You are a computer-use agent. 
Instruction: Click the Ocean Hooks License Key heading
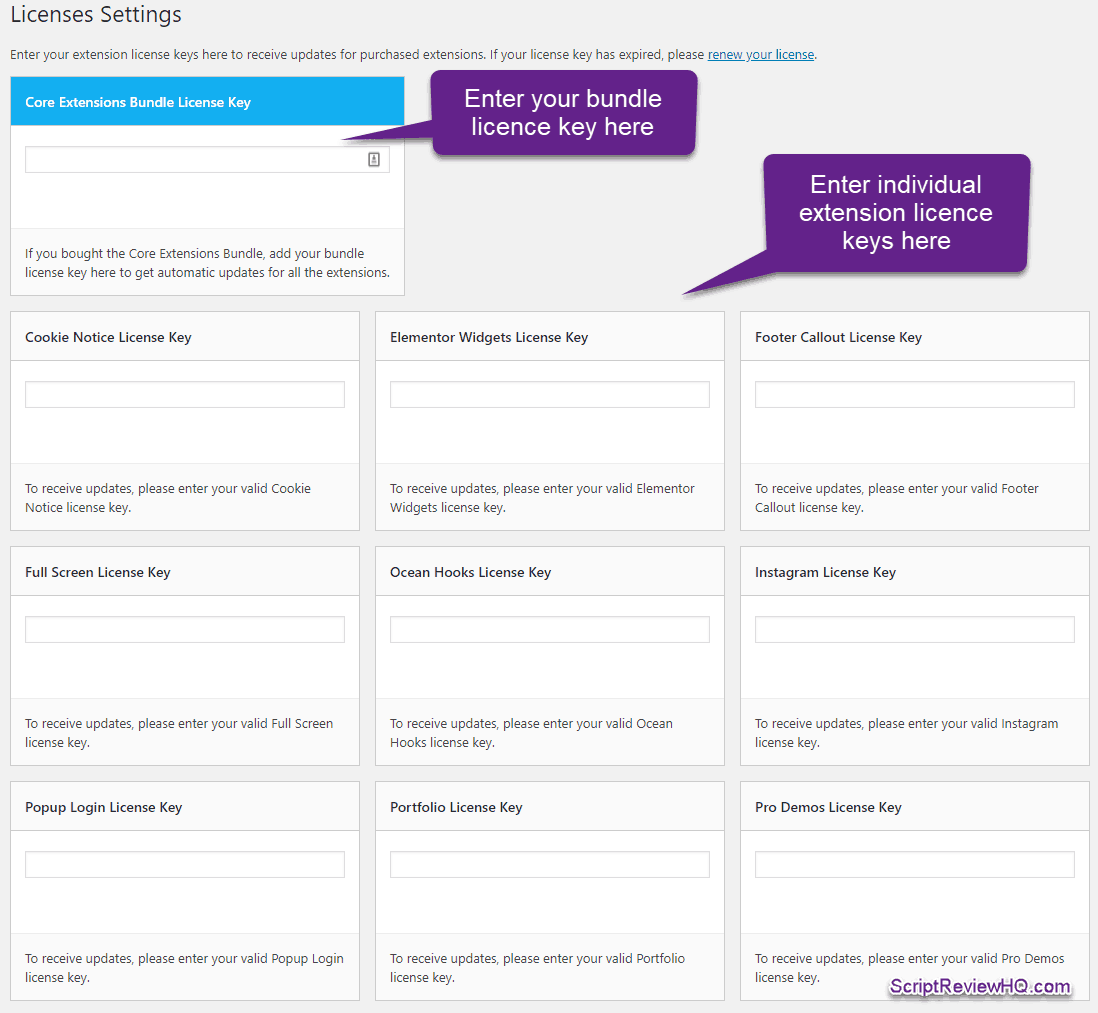(471, 573)
